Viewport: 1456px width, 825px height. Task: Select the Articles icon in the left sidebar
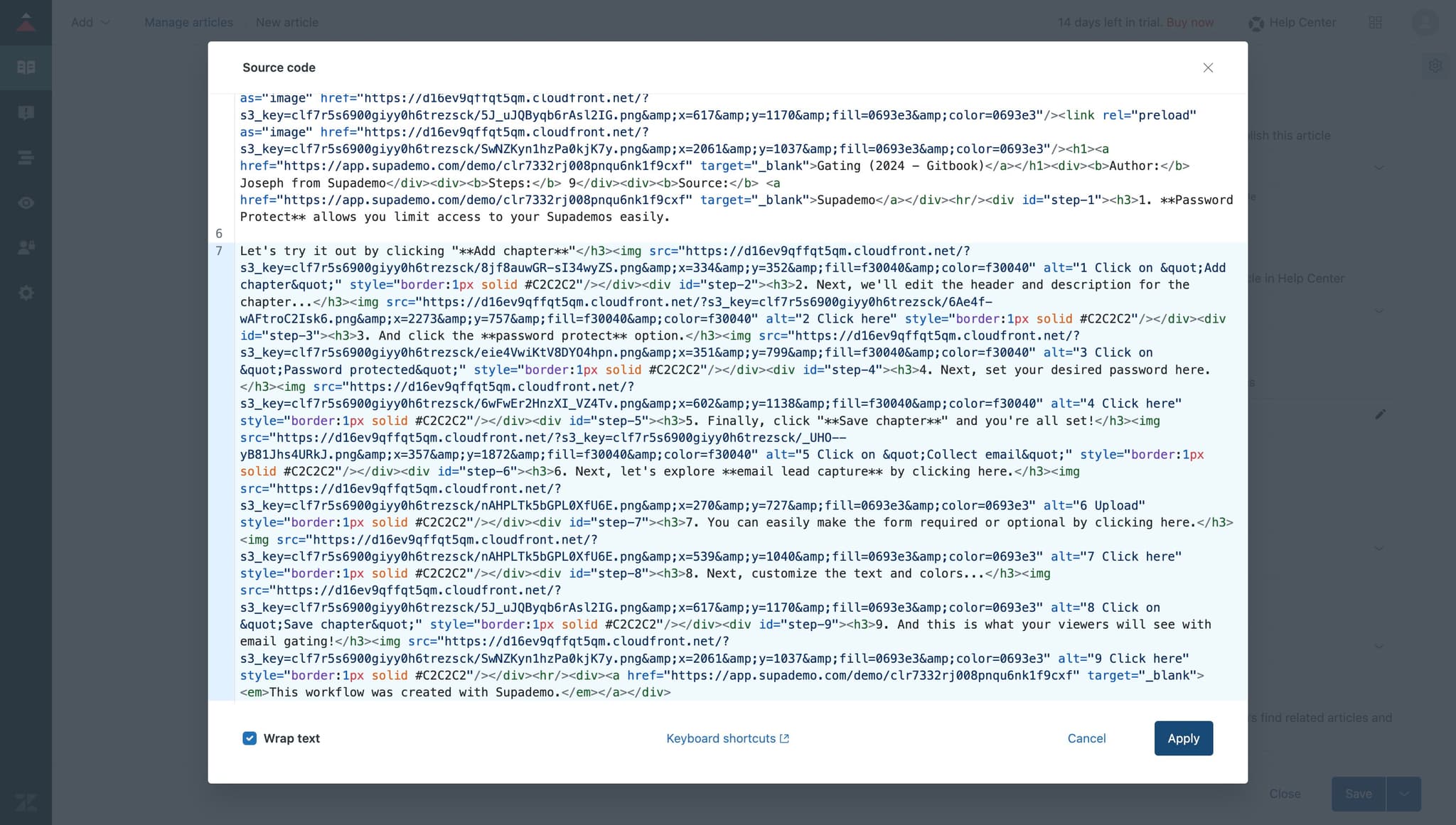pos(26,67)
